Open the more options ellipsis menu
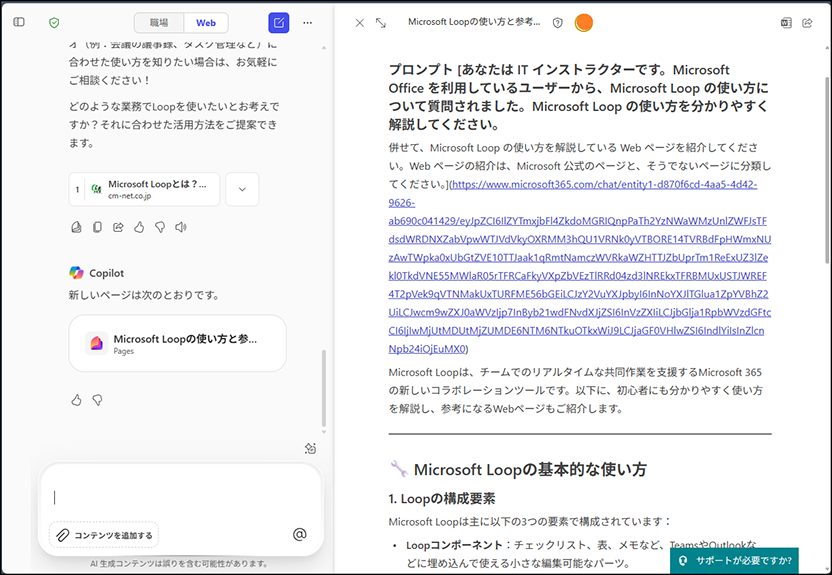Screen dimensions: 832x575 [308, 23]
